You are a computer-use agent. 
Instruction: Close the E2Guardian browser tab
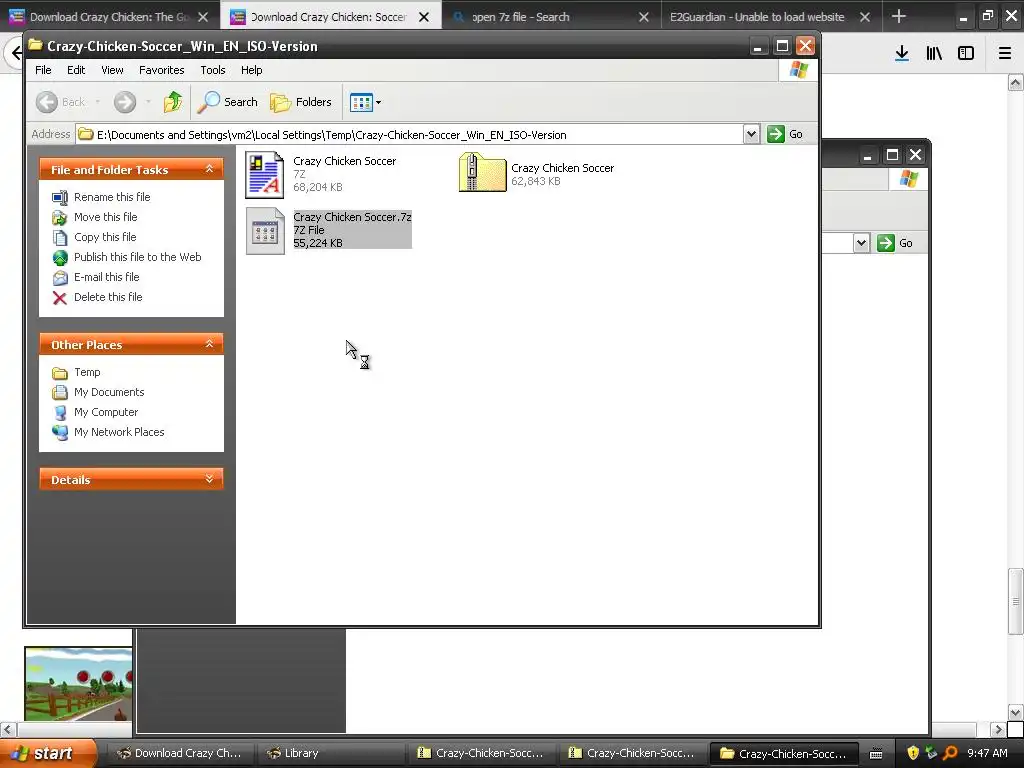865,17
